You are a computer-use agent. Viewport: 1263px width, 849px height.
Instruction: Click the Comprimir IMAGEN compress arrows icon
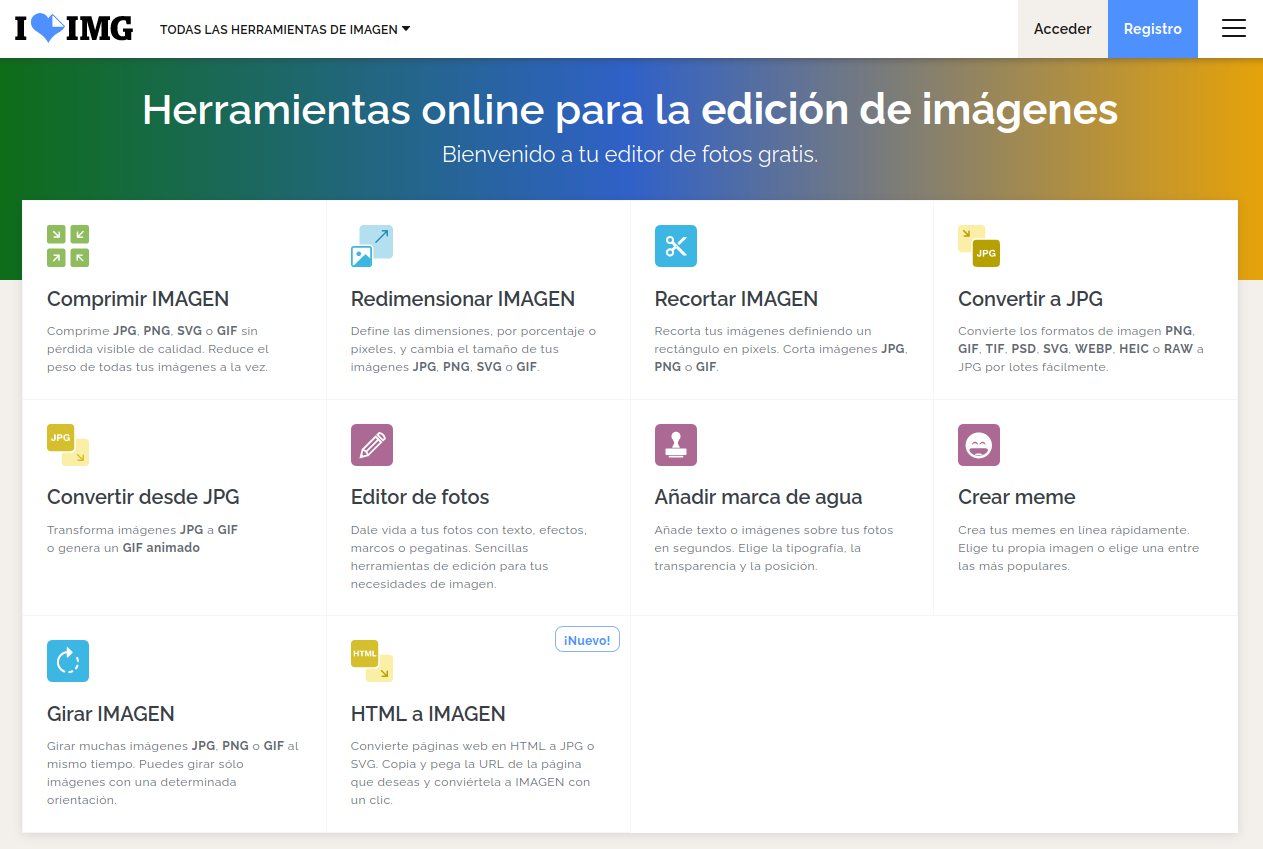tap(68, 246)
